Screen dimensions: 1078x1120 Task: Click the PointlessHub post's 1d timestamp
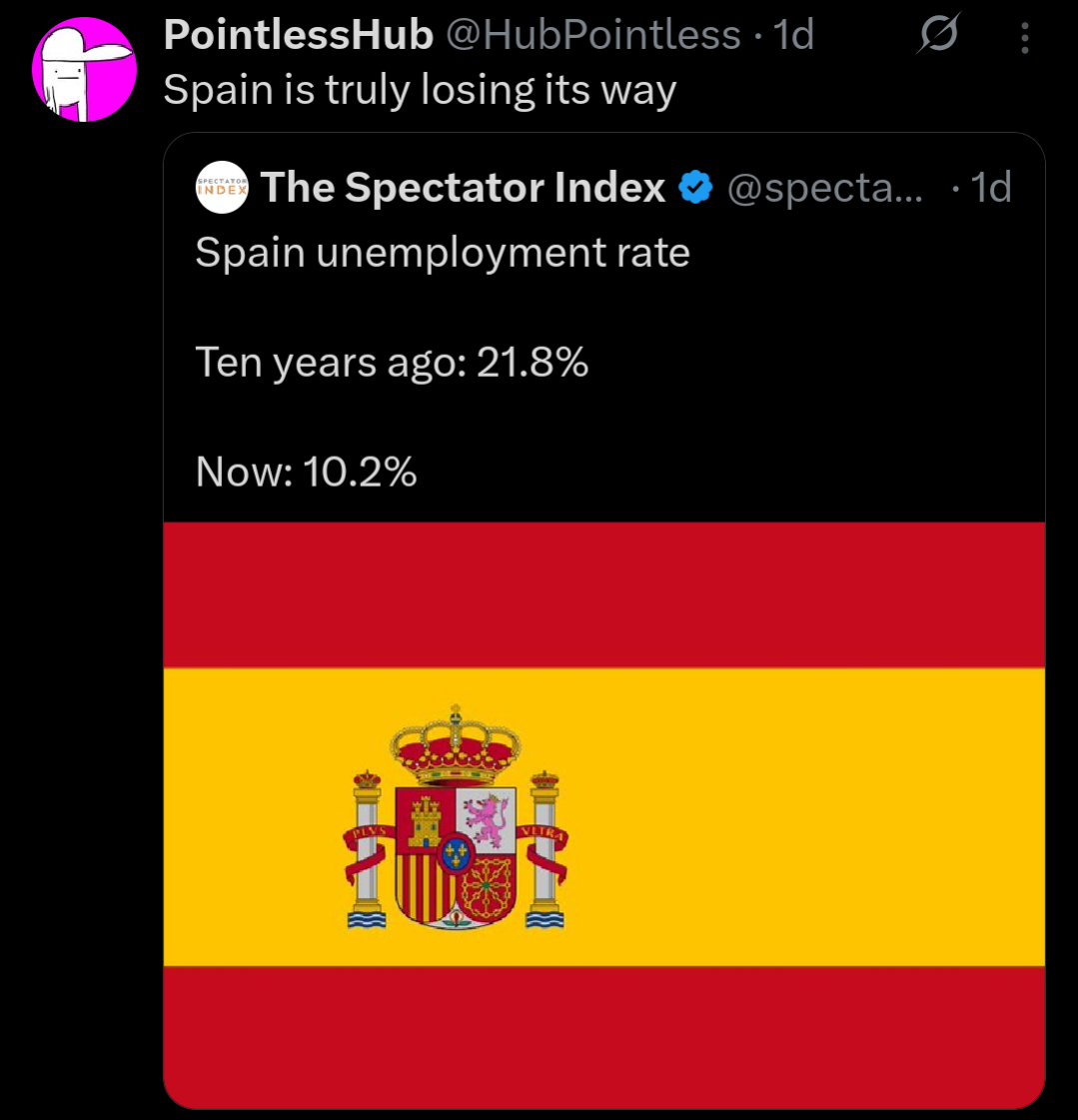[x=793, y=36]
